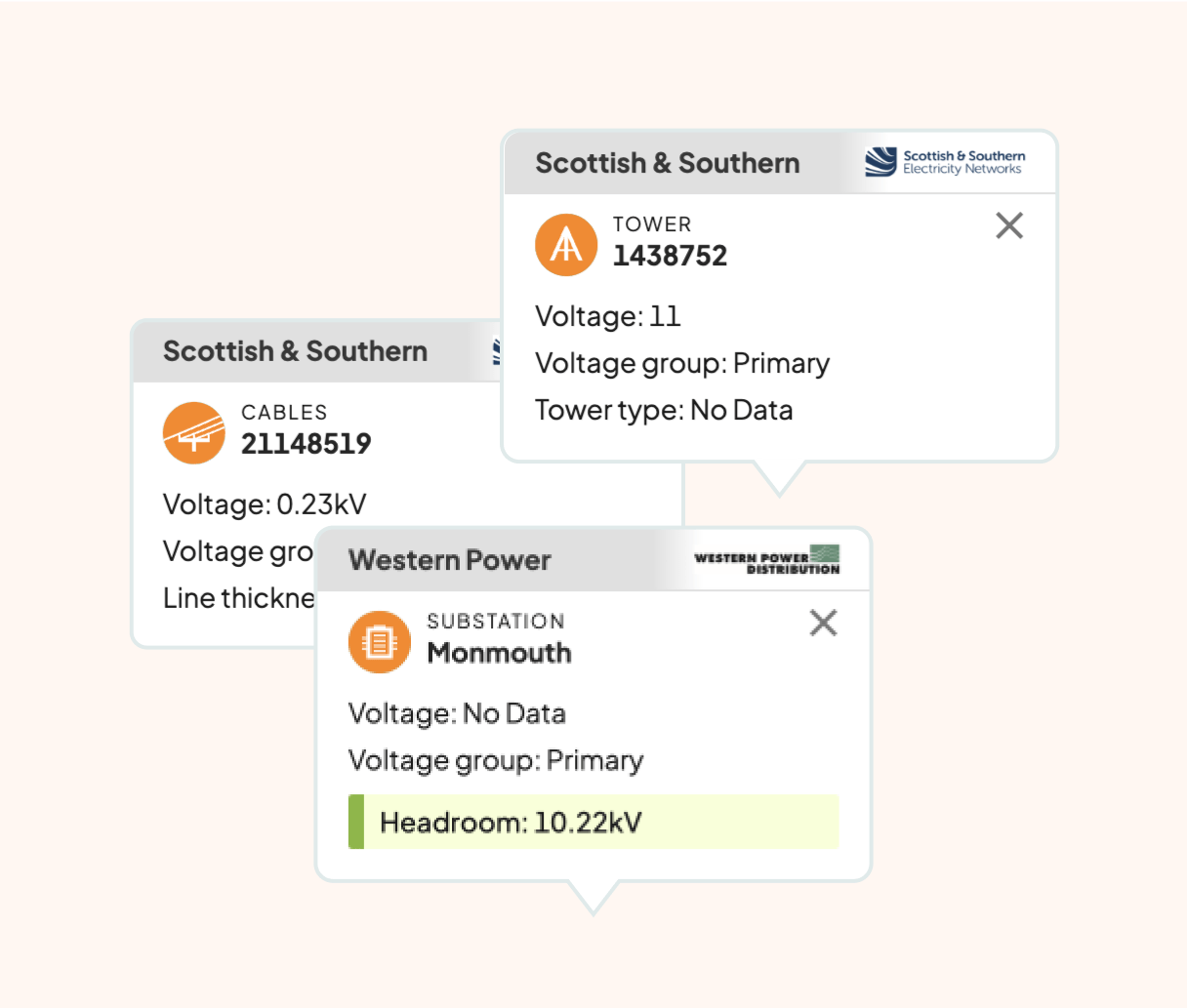Click the CABLES 21148519 identifier

point(306,428)
